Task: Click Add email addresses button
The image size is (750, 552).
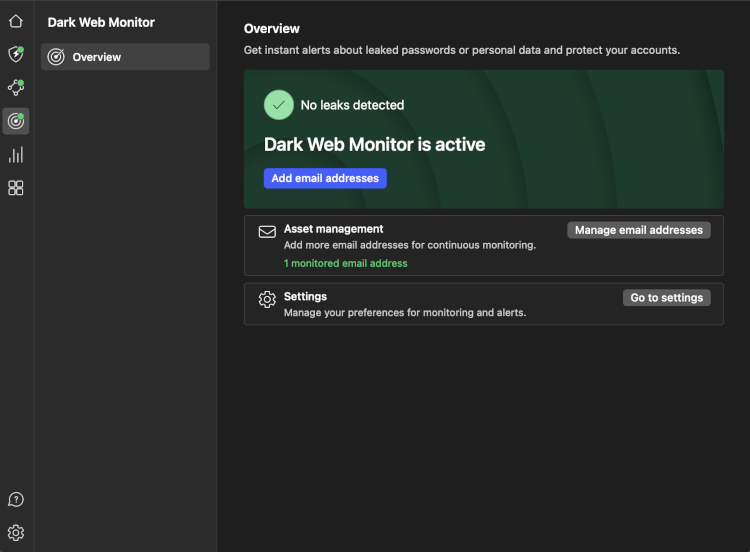Action: click(x=325, y=178)
